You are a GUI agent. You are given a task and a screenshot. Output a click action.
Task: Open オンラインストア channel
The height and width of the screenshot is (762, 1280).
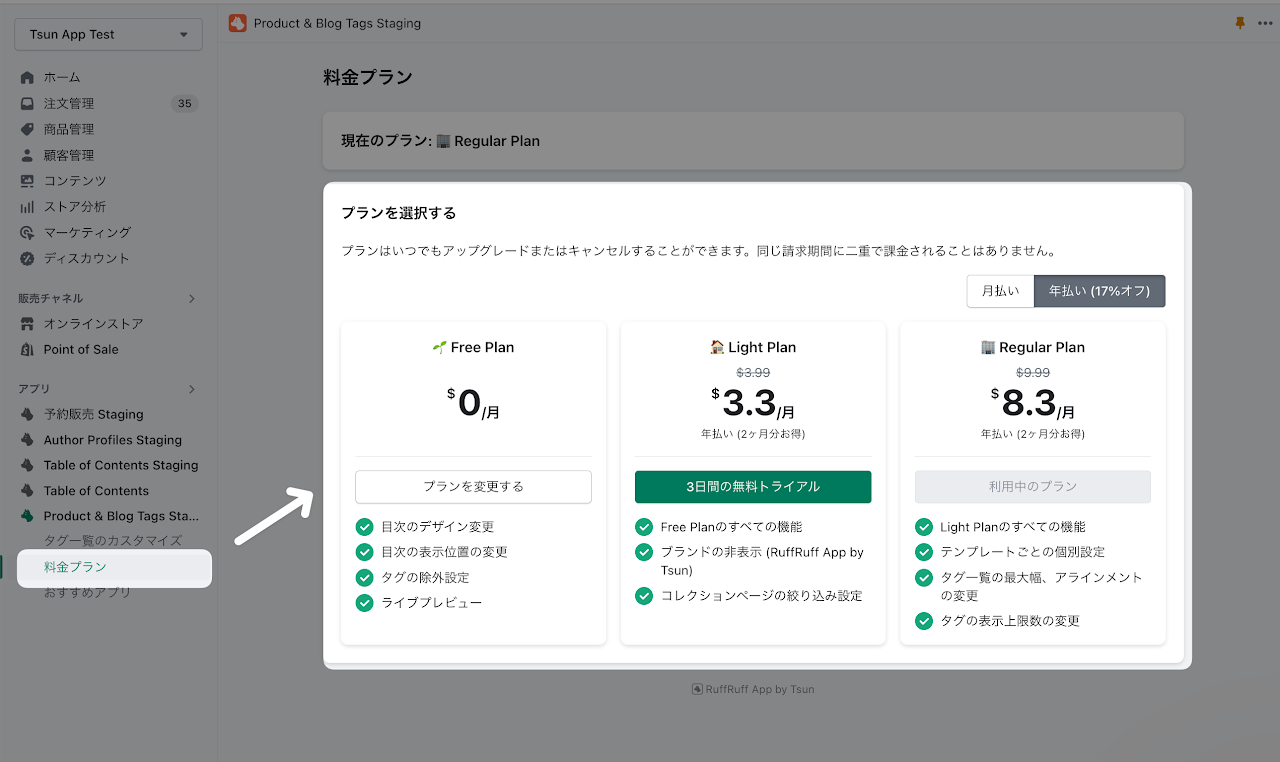pos(94,324)
